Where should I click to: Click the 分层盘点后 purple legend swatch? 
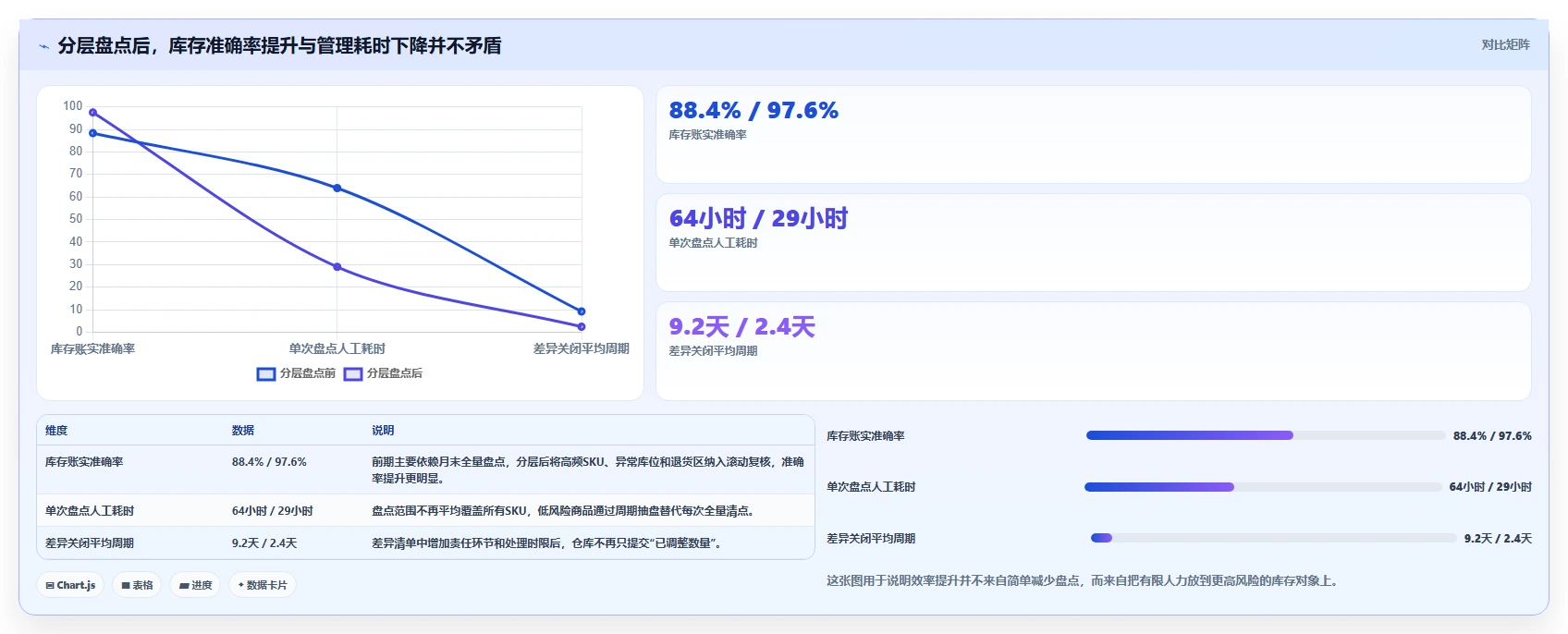click(353, 374)
